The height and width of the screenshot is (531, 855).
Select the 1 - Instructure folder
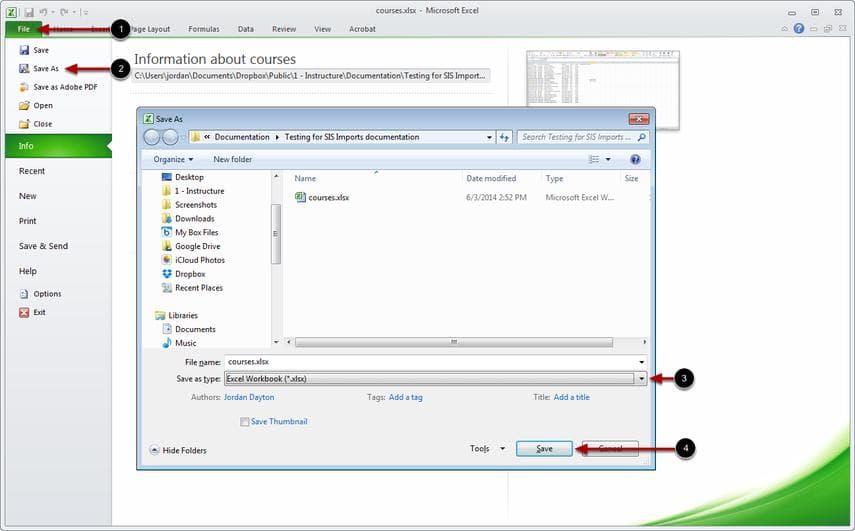click(x=193, y=191)
